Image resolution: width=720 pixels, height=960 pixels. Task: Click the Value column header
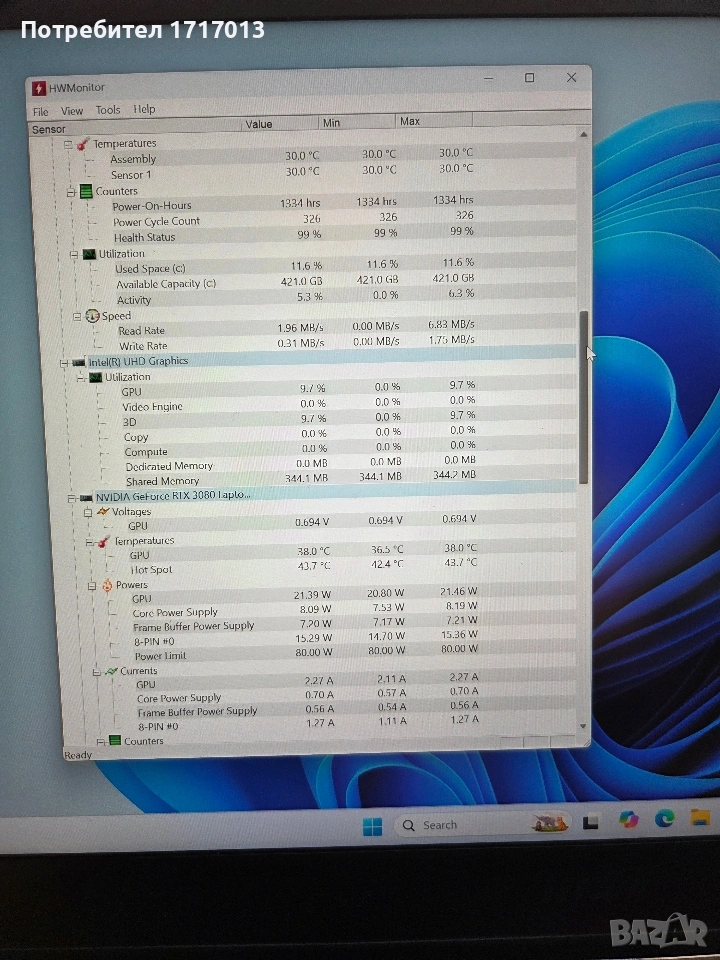click(259, 124)
